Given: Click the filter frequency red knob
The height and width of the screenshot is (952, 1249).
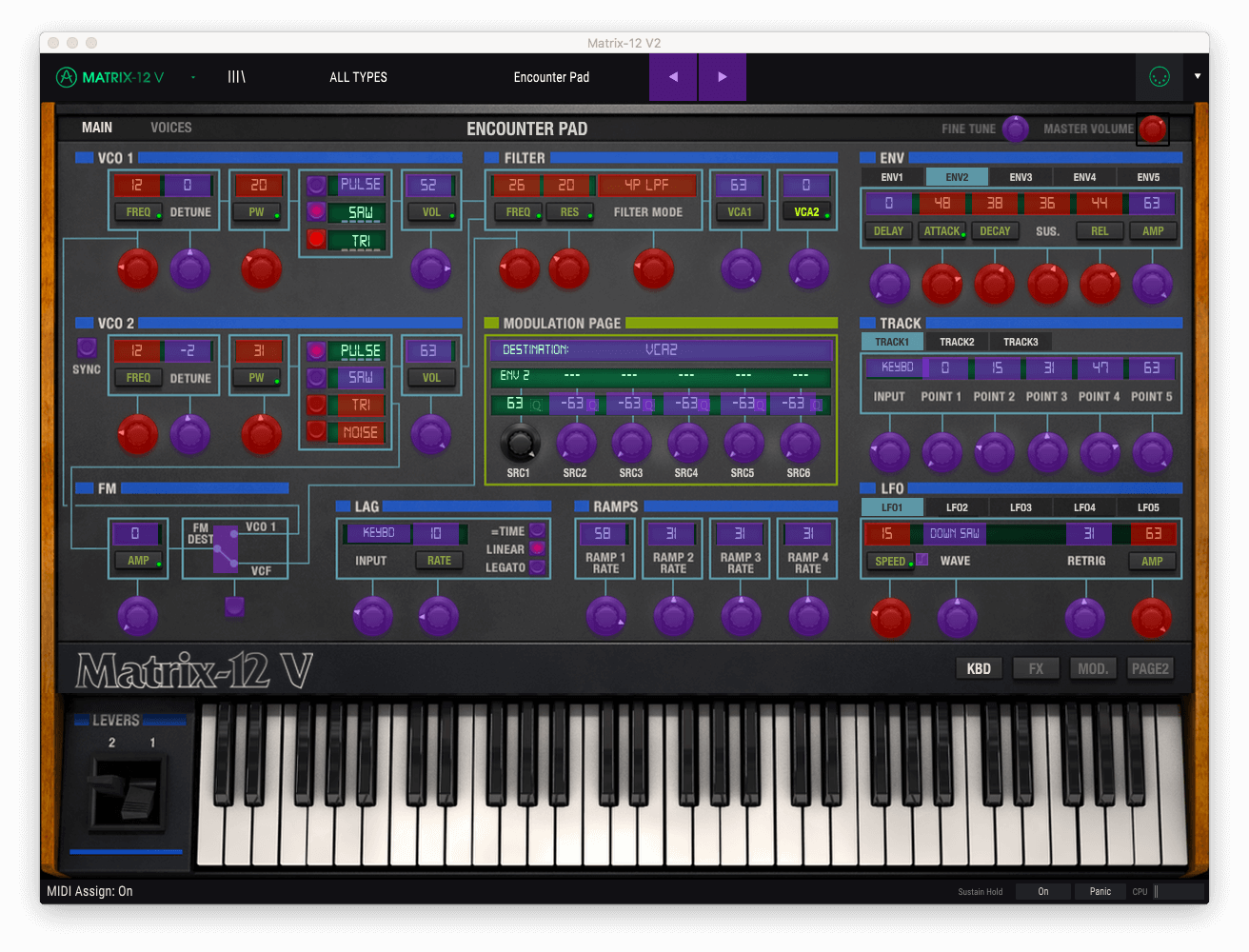Looking at the screenshot, I should (x=519, y=269).
